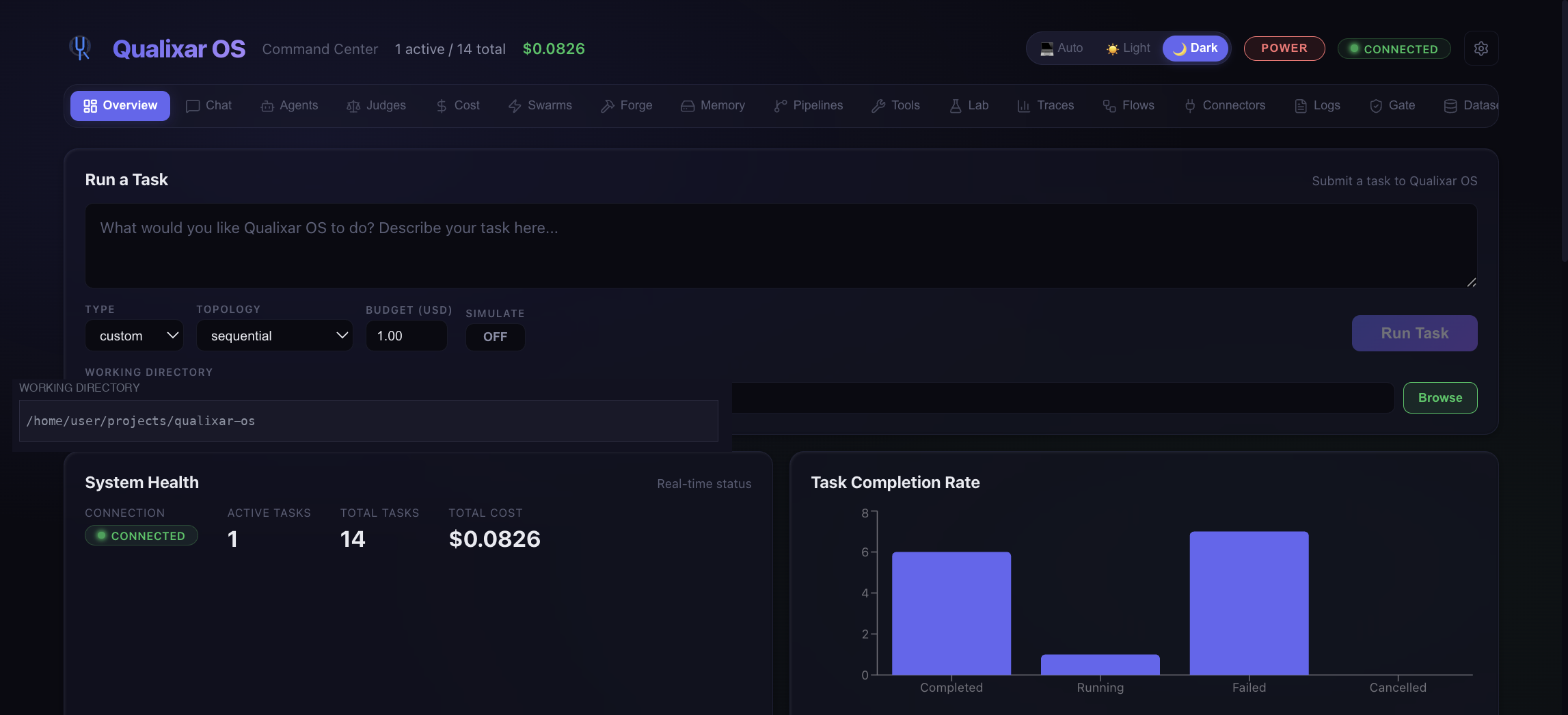Image resolution: width=1568 pixels, height=715 pixels.
Task: Click the task textarea resize handle
Action: (x=1471, y=282)
